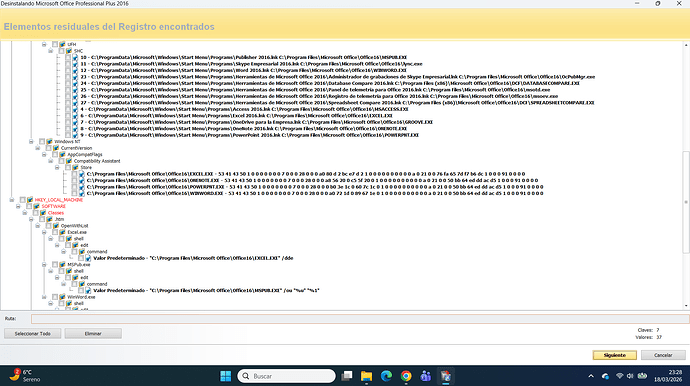
Task: Click inside the Ruta path field
Action: (360, 319)
